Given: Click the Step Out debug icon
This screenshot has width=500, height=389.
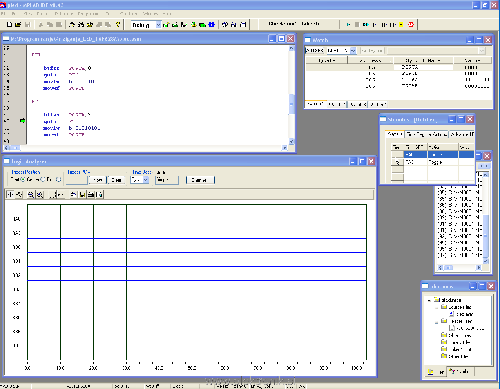Looking at the screenshot, I should point(393,24).
